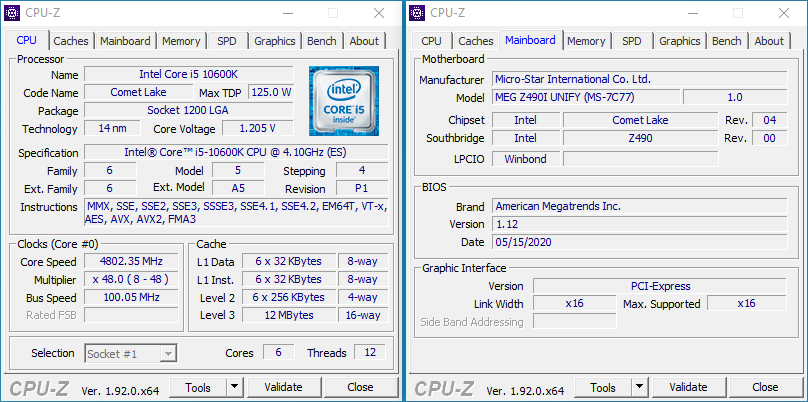808x402 pixels.
Task: Open the Memory tab in right window
Action: coord(586,41)
